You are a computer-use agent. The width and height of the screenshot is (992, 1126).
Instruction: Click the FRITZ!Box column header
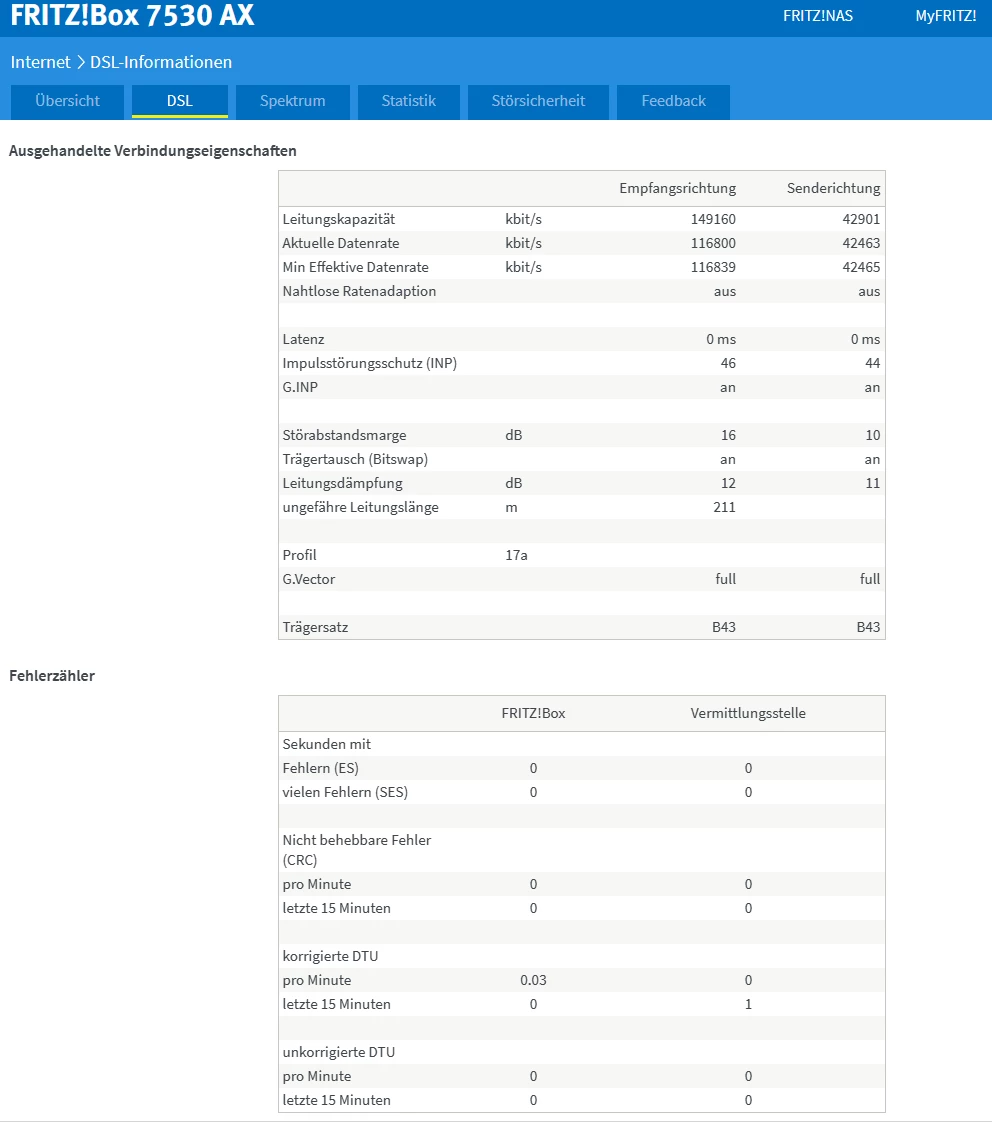pyautogui.click(x=533, y=713)
